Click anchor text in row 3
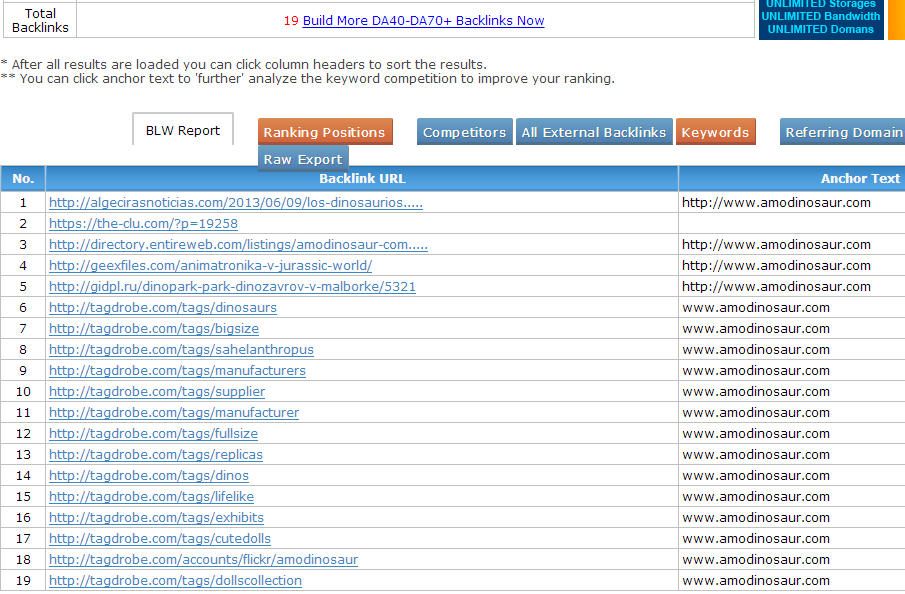Image resolution: width=905 pixels, height=594 pixels. 776,245
